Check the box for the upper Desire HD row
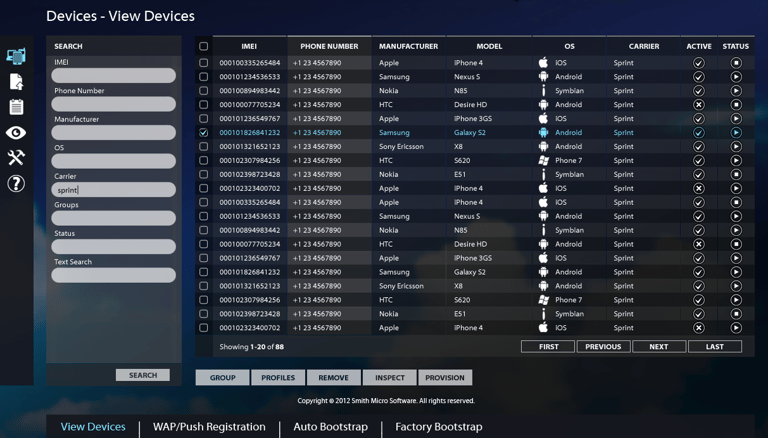The height and width of the screenshot is (438, 768). [203, 105]
